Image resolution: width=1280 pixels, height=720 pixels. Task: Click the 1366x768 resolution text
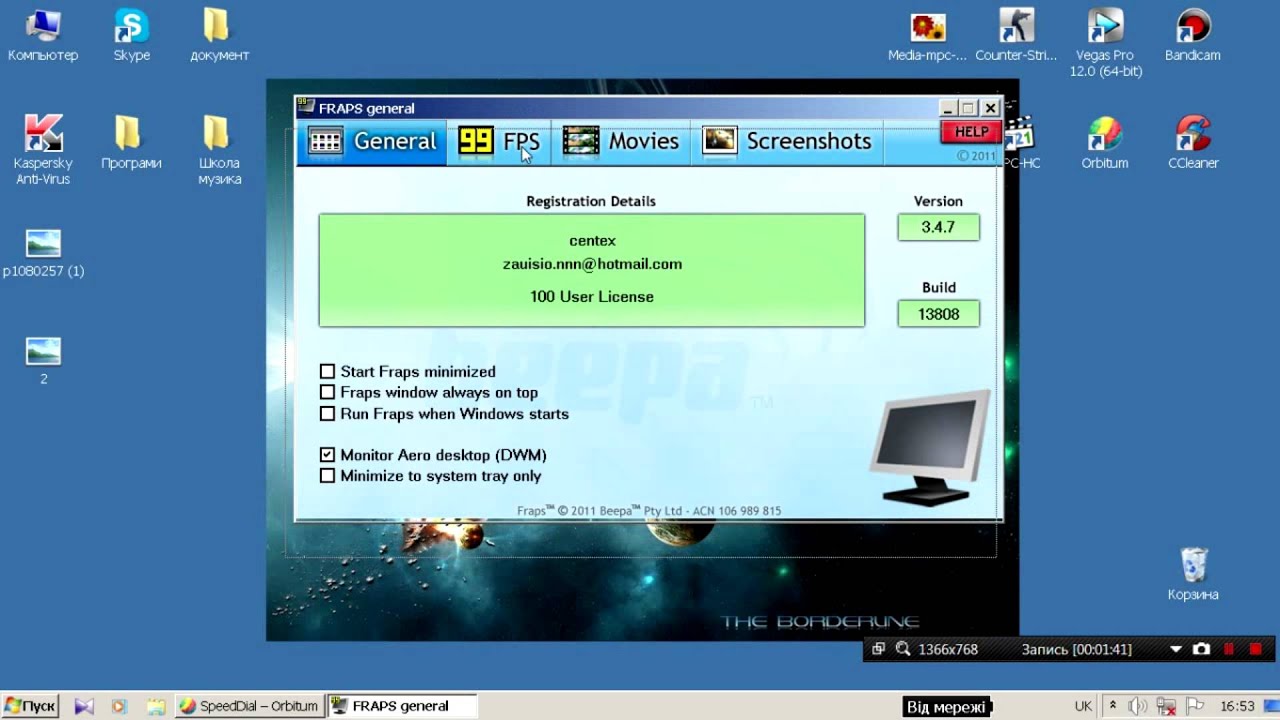click(948, 650)
